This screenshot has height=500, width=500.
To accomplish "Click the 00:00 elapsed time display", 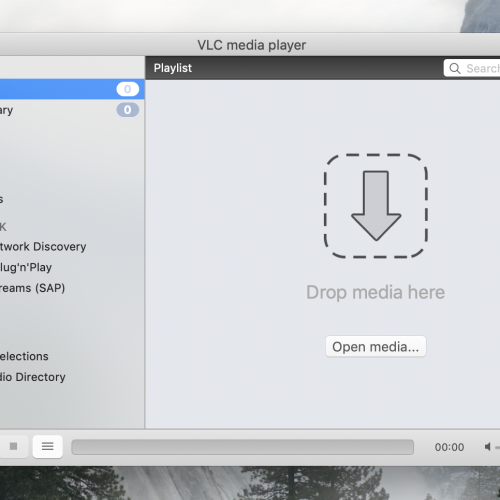I will point(449,447).
